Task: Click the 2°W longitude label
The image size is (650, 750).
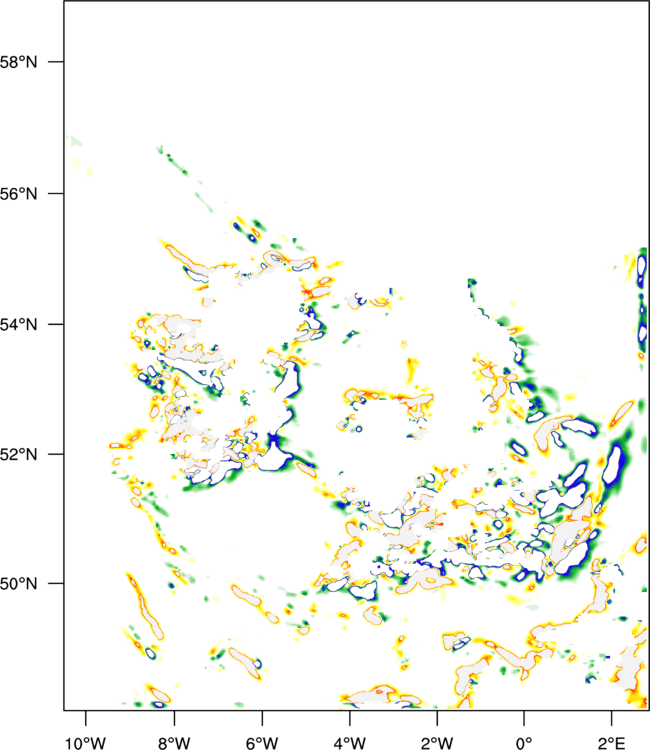Action: click(x=437, y=743)
